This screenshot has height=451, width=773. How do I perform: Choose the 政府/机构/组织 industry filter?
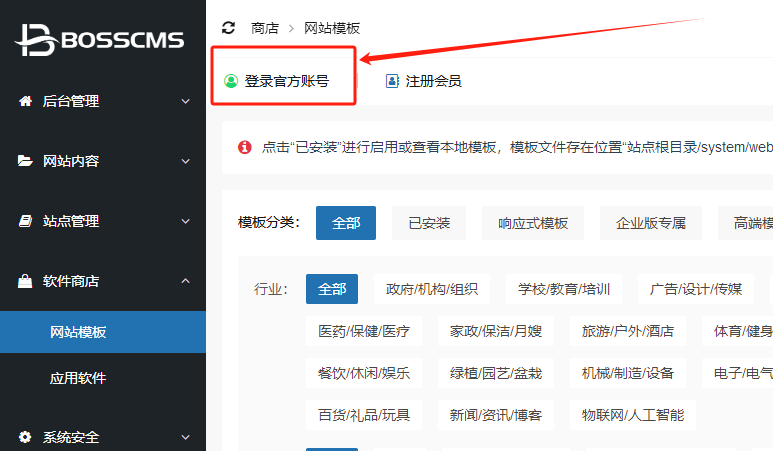(x=432, y=289)
